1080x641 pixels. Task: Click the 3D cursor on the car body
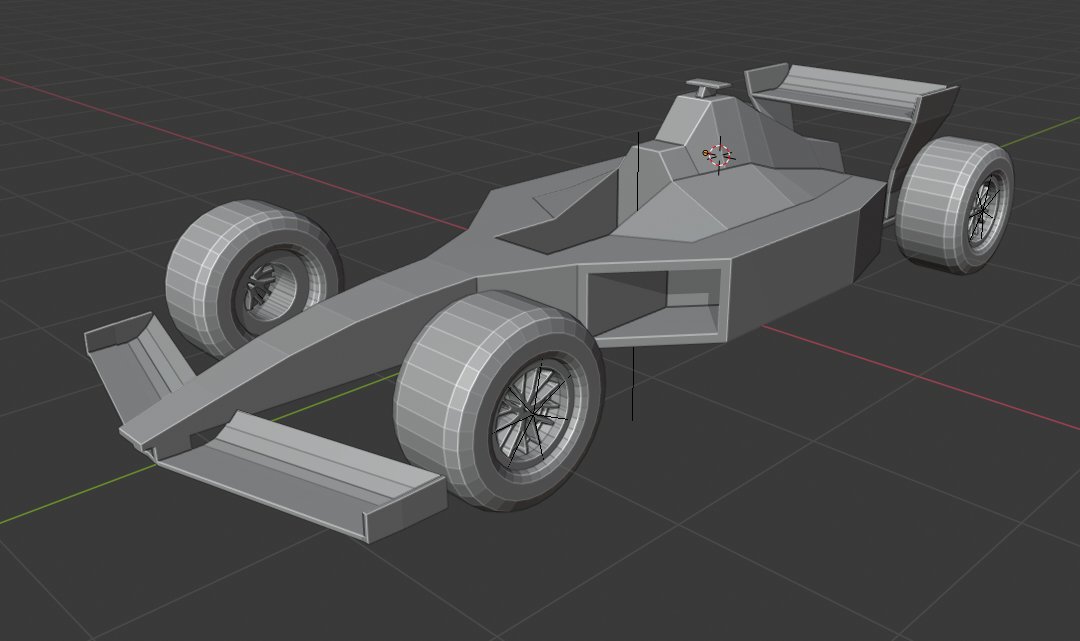click(719, 156)
